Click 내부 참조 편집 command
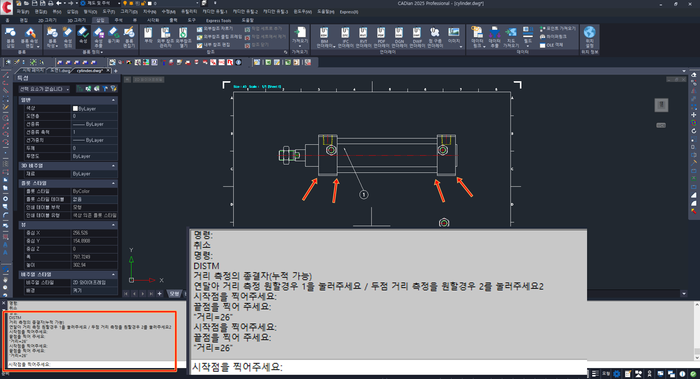700x379 pixels. 213,45
